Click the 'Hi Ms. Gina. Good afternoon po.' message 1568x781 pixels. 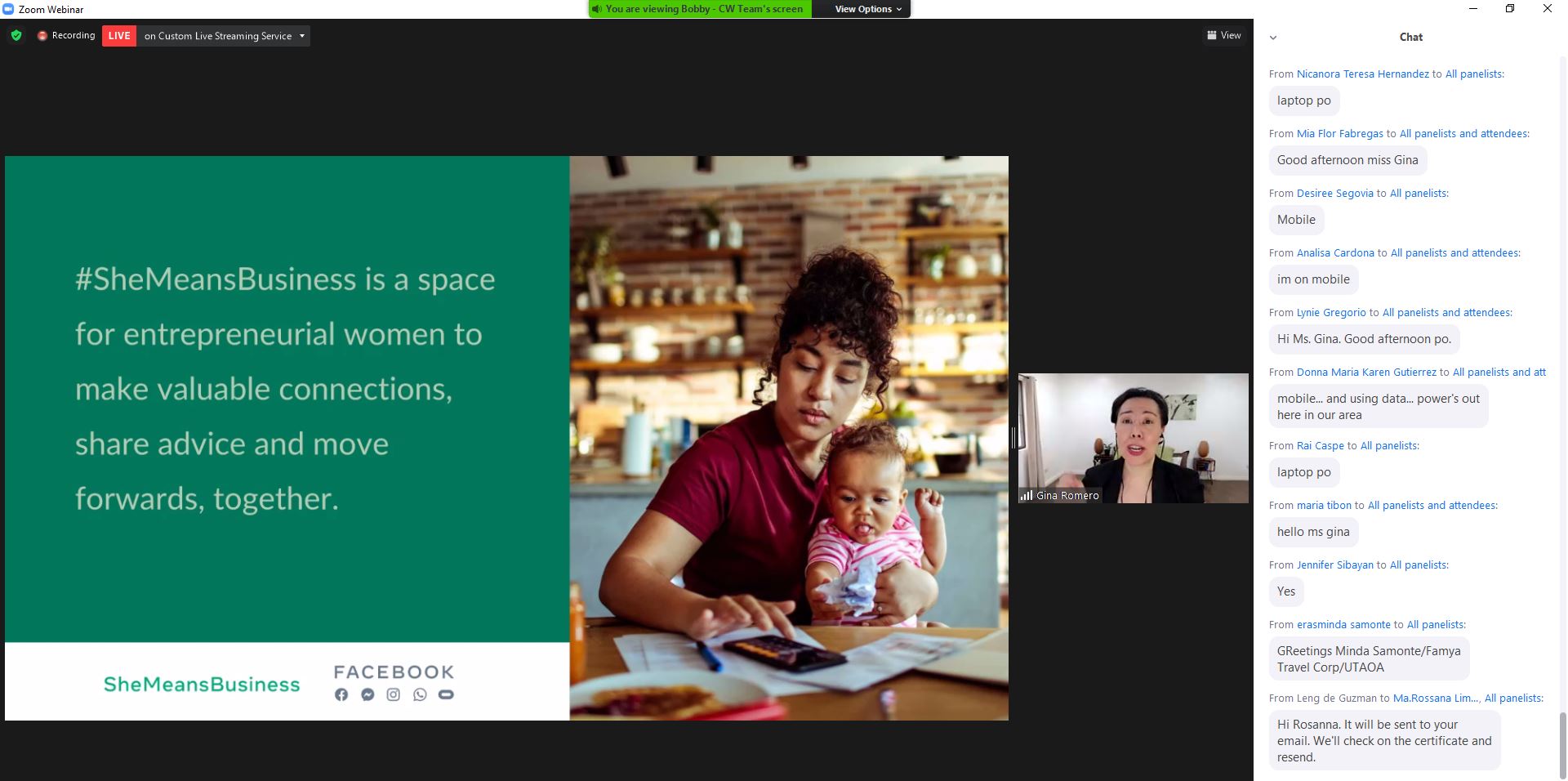point(1364,339)
